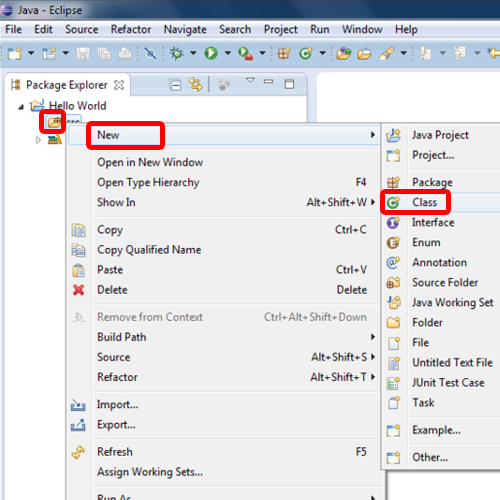
Task: Open the External Tools dropdown arrow
Action: pos(262,53)
